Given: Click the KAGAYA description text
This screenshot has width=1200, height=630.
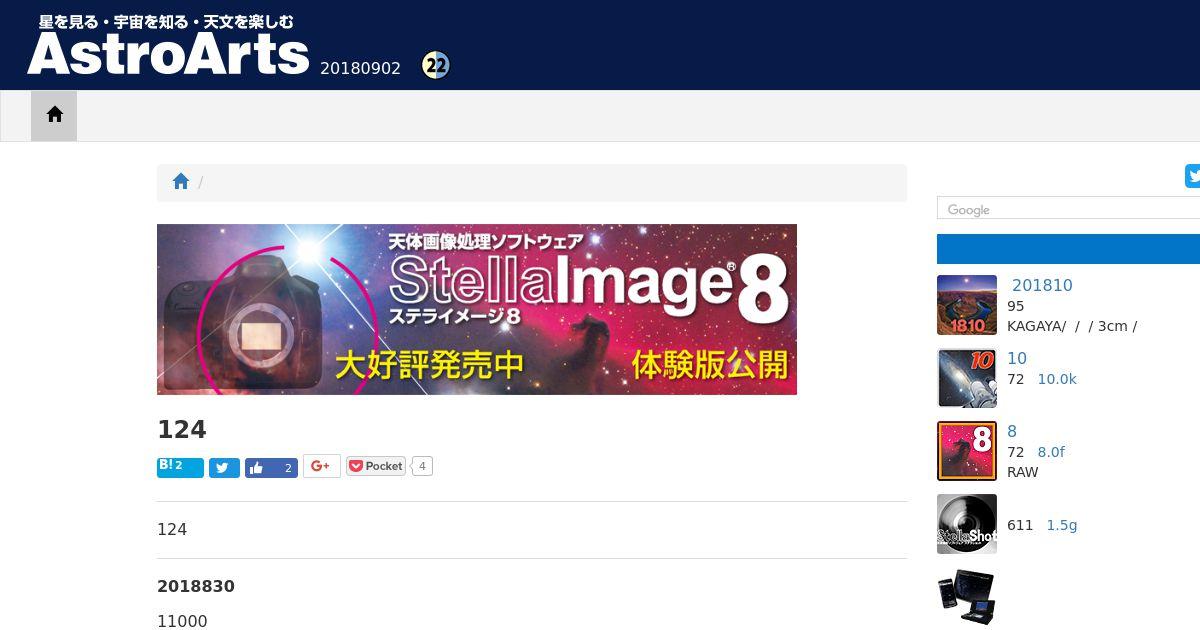Looking at the screenshot, I should [1072, 326].
